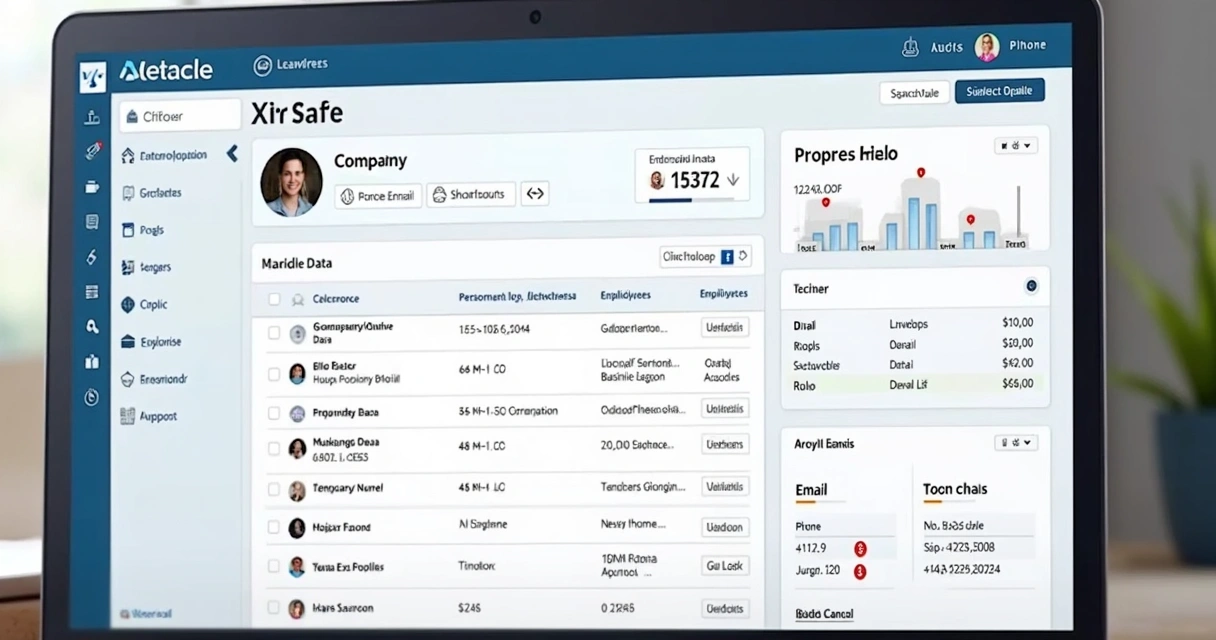Click the company profile photo
1216x640 pixels.
(x=291, y=182)
